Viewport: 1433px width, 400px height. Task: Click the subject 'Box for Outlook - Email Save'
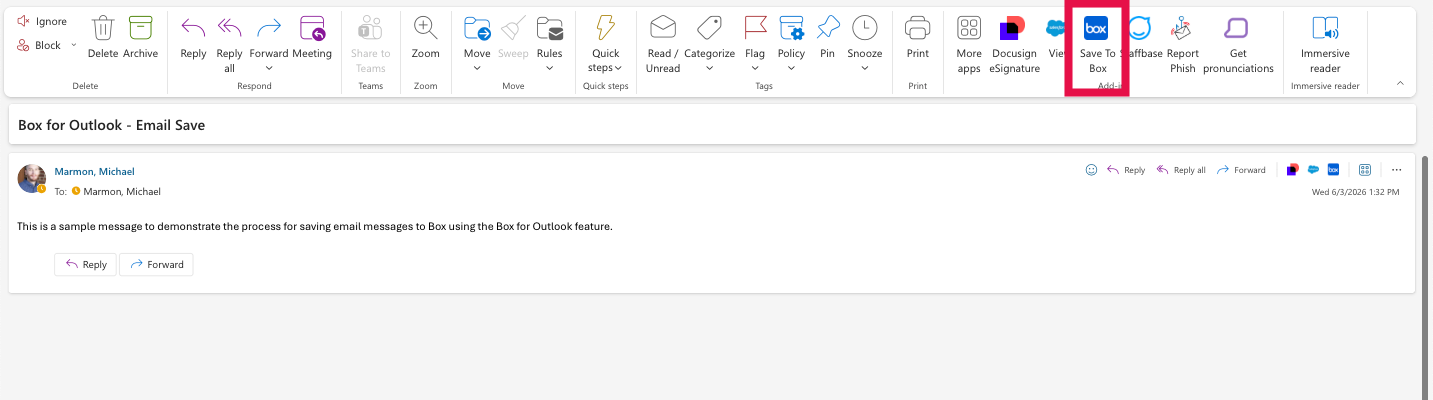(x=111, y=125)
